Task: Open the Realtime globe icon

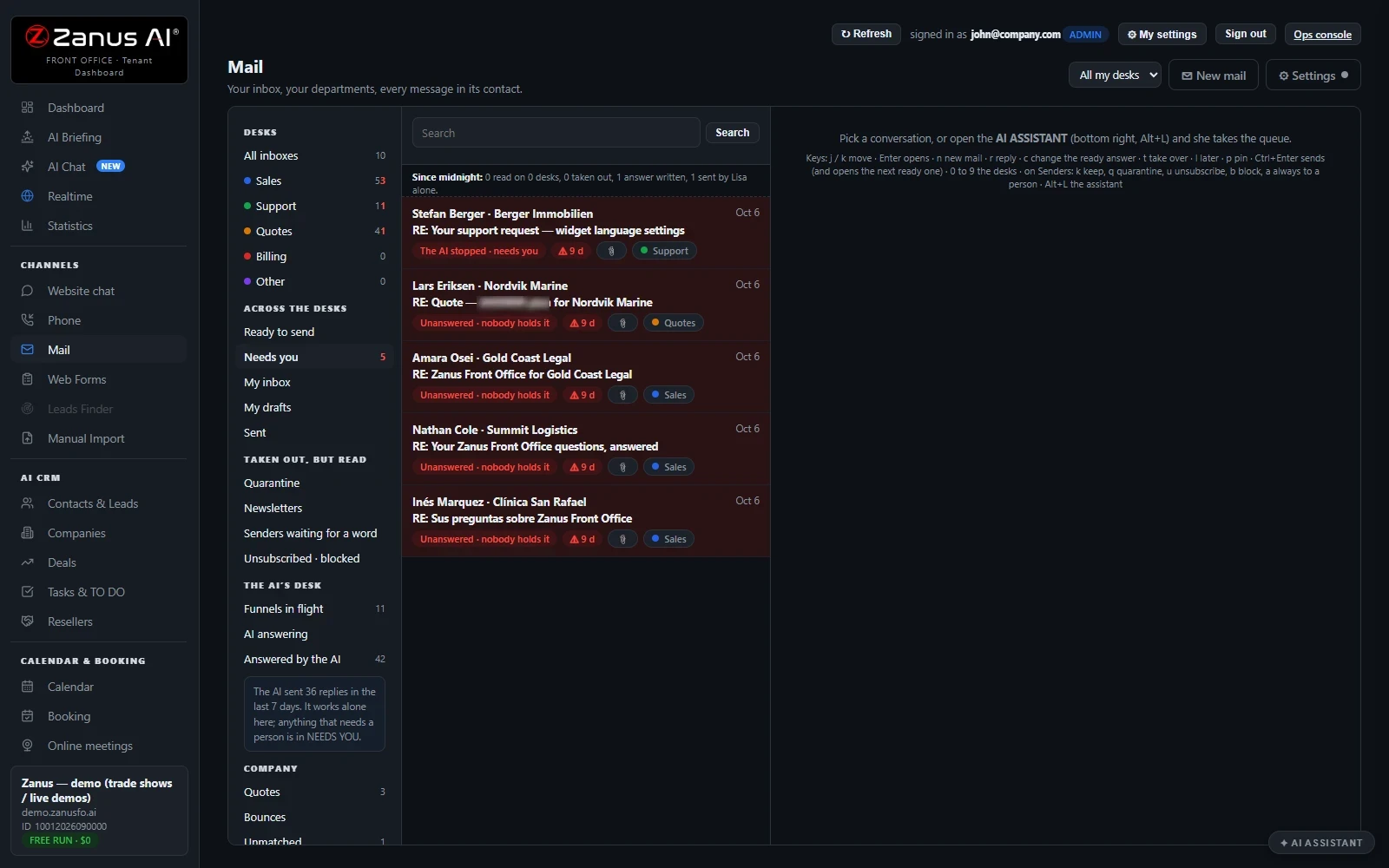Action: pos(27,196)
